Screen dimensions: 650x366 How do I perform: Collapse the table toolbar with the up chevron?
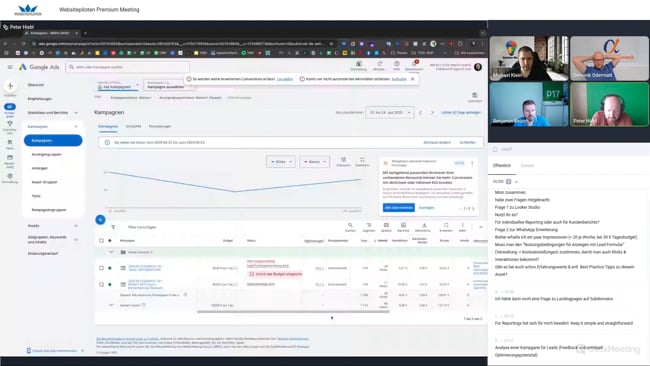click(480, 227)
